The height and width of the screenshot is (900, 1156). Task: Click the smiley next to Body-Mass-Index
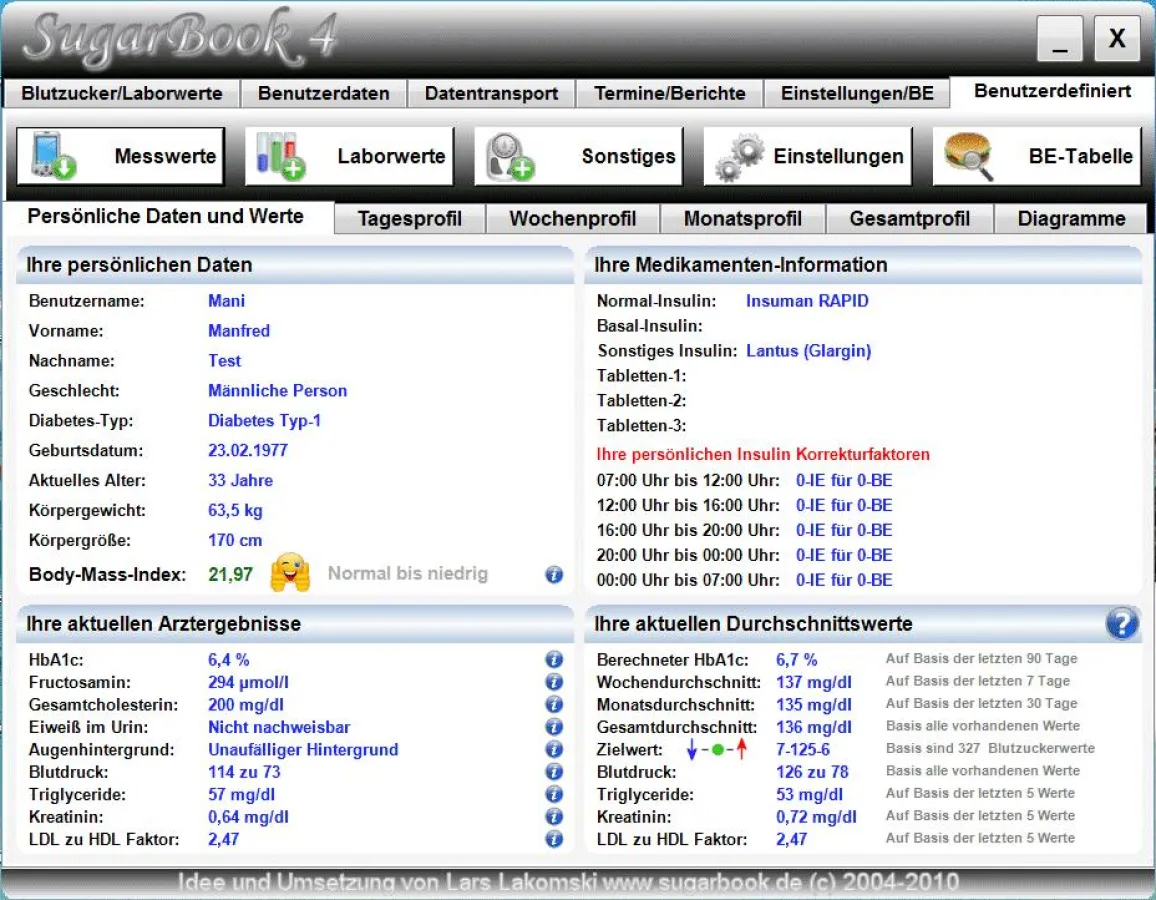point(292,575)
